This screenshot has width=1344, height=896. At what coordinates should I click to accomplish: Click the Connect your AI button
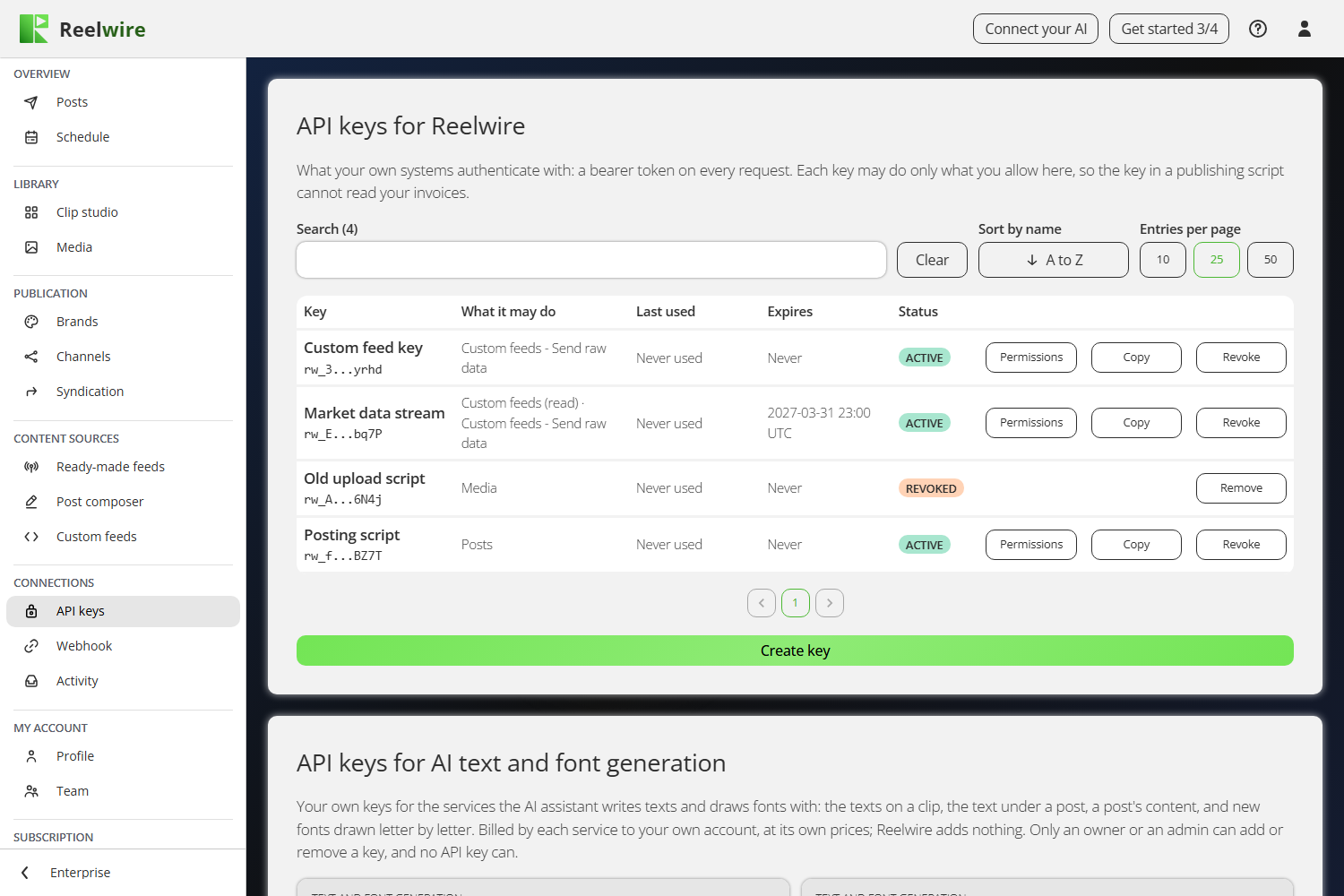coord(1036,29)
